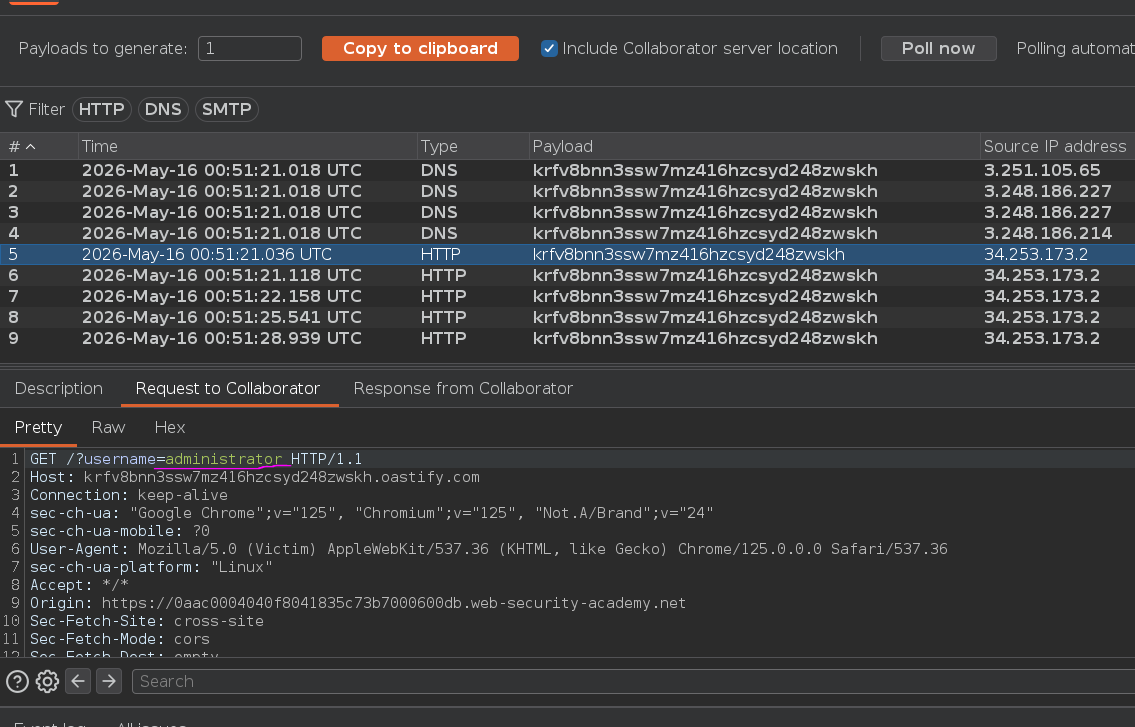Select interaction row 8 at 00:51:25.541

point(568,317)
